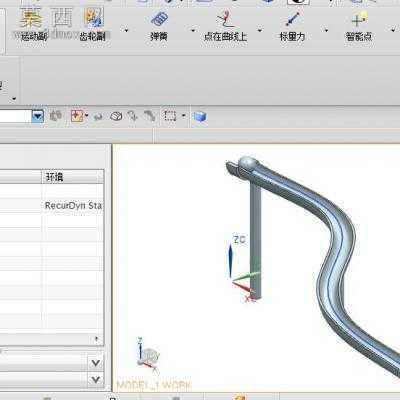Click the horizontal scrollbar right arrow in navigator
Screen dimensions: 400x400
97,339
